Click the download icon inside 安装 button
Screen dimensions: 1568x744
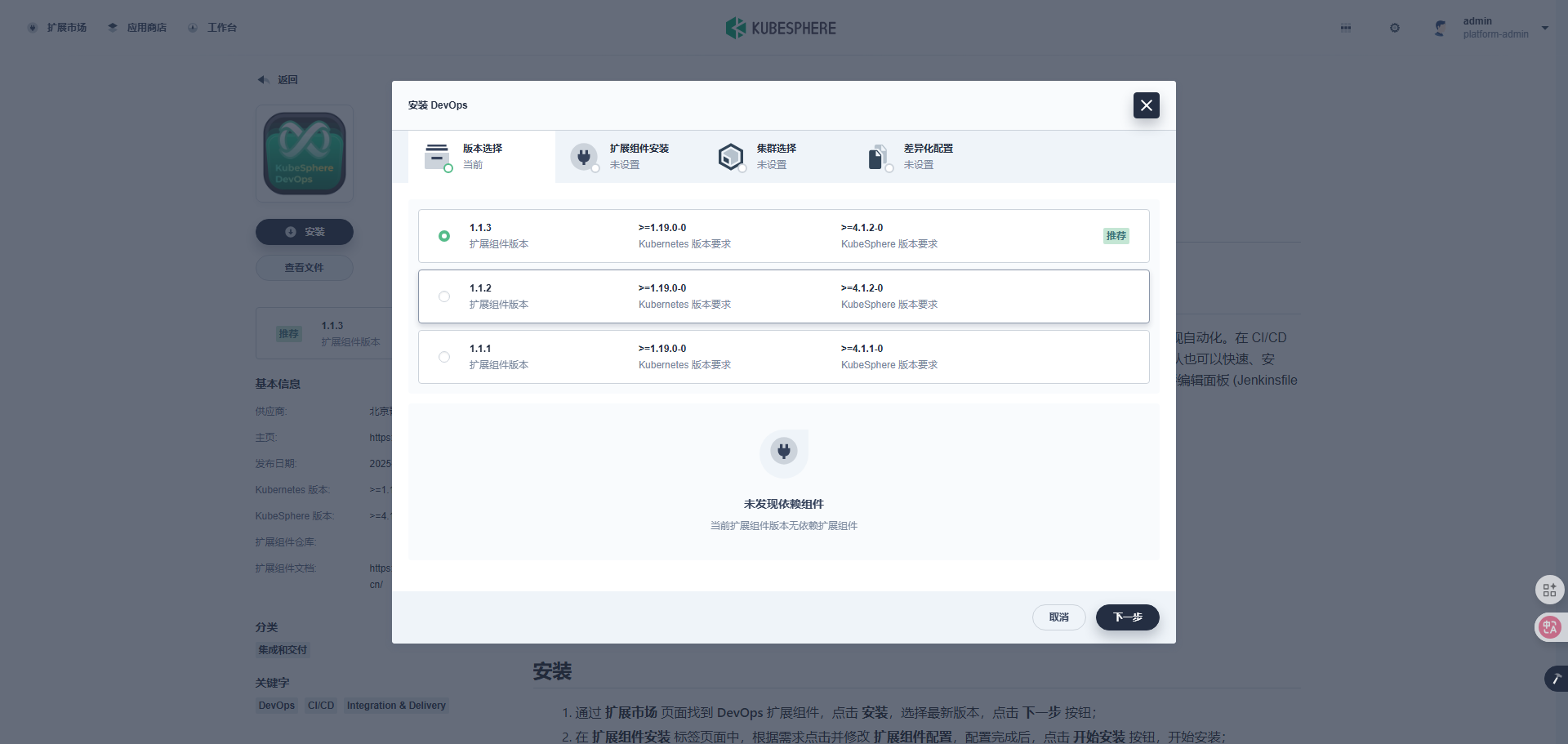[291, 232]
